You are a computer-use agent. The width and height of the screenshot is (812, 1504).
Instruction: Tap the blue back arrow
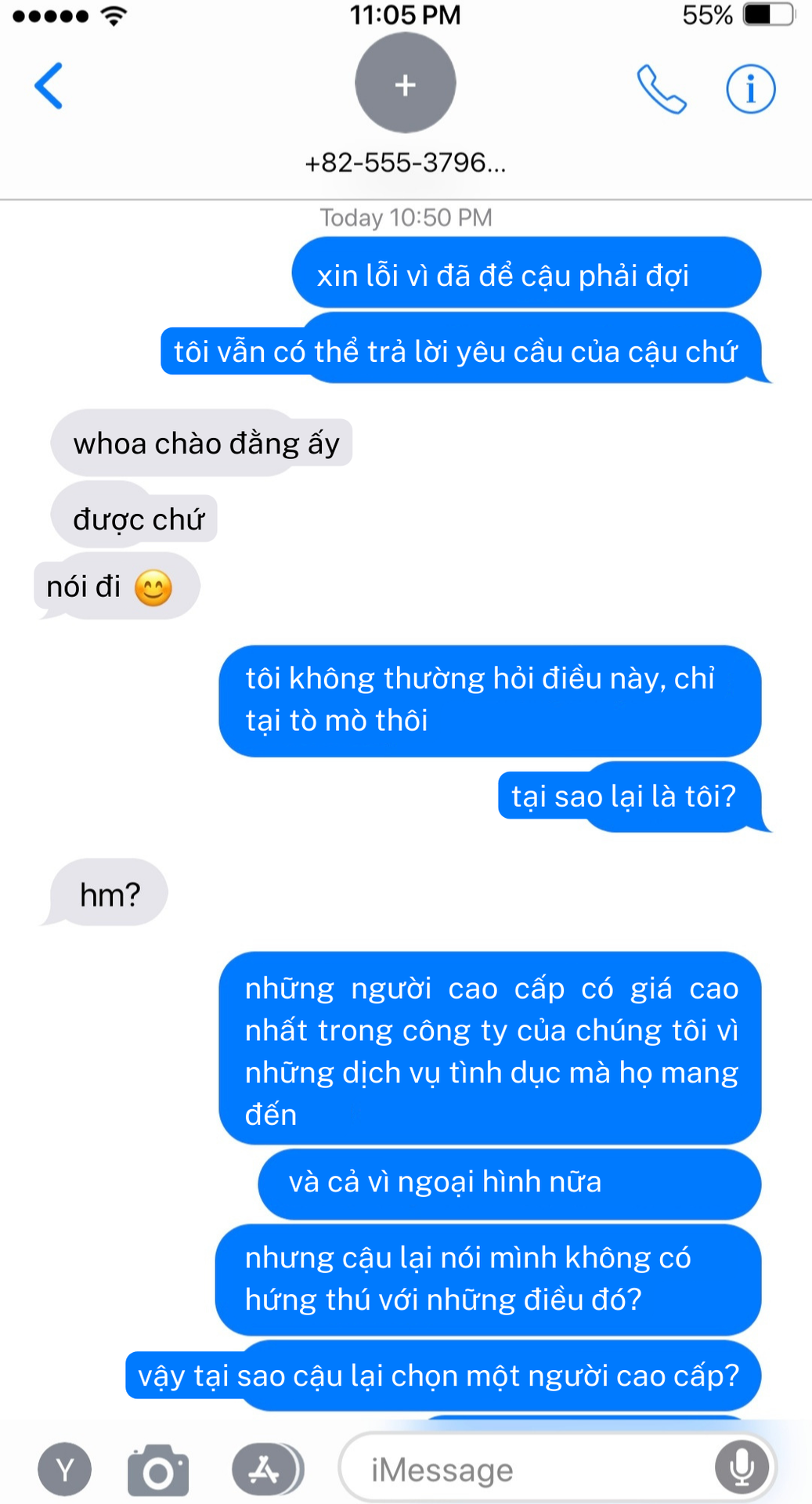(x=49, y=85)
